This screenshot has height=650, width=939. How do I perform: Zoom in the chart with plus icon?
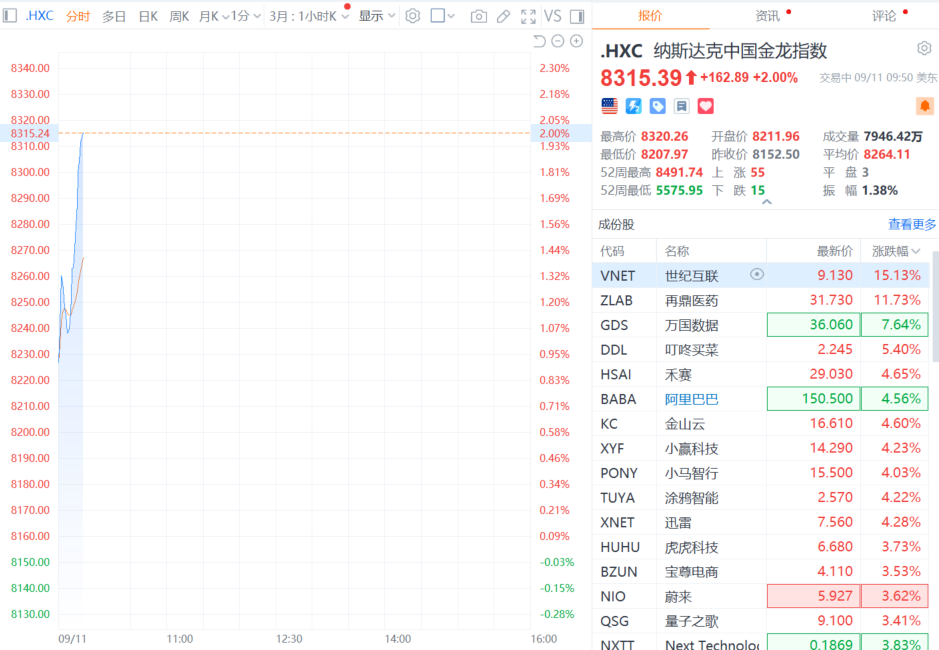(x=576, y=41)
